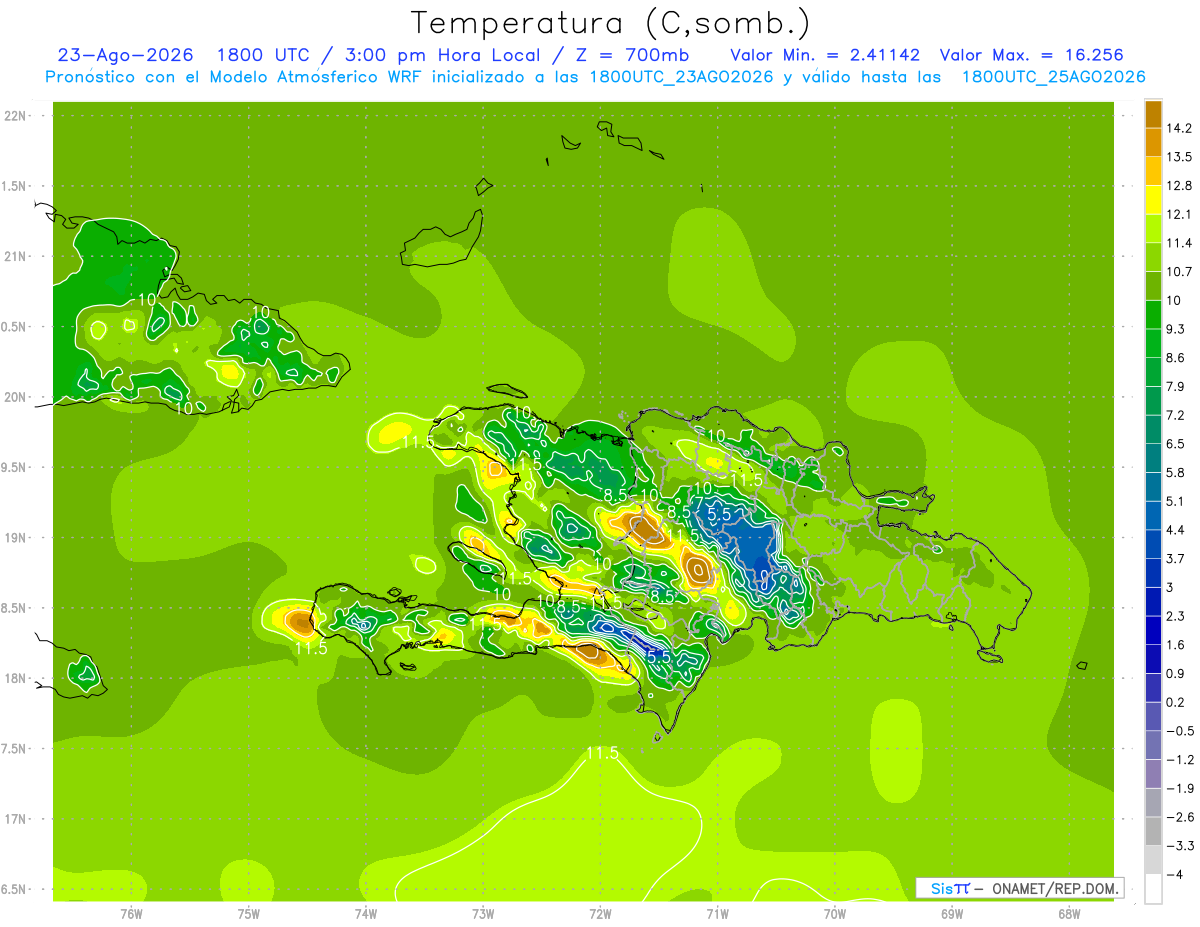Click the '74W' longitude label
The height and width of the screenshot is (927, 1200).
[x=366, y=913]
